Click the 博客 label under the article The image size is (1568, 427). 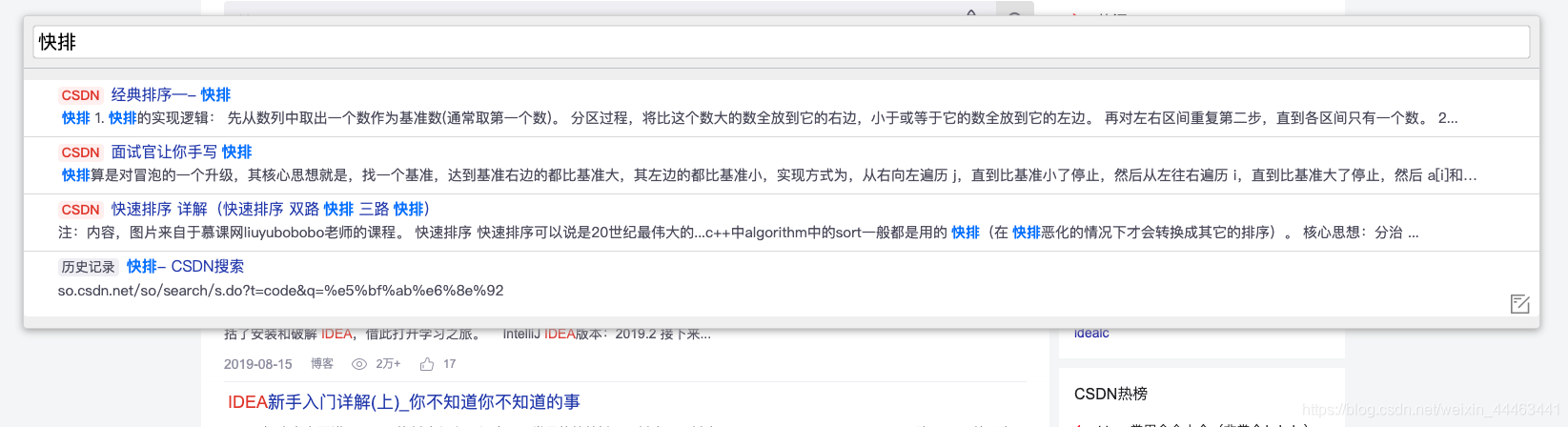[x=322, y=364]
